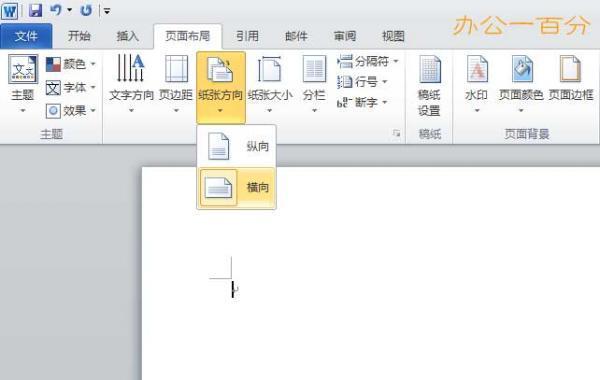Viewport: 600px width, 380px height.
Task: Open the 主题 themes gallery
Action: click(x=23, y=83)
